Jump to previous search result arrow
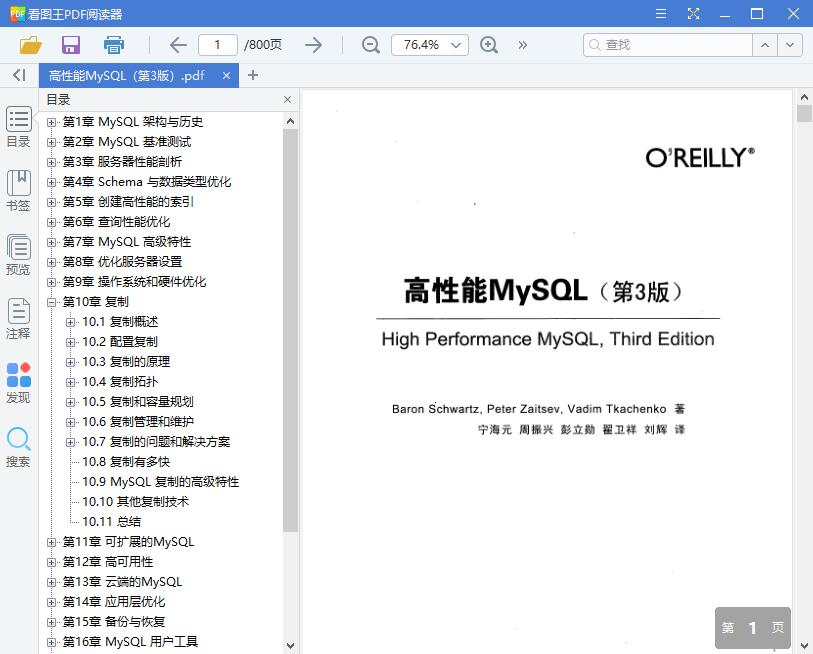Screen dimensions: 813x654 [765, 45]
